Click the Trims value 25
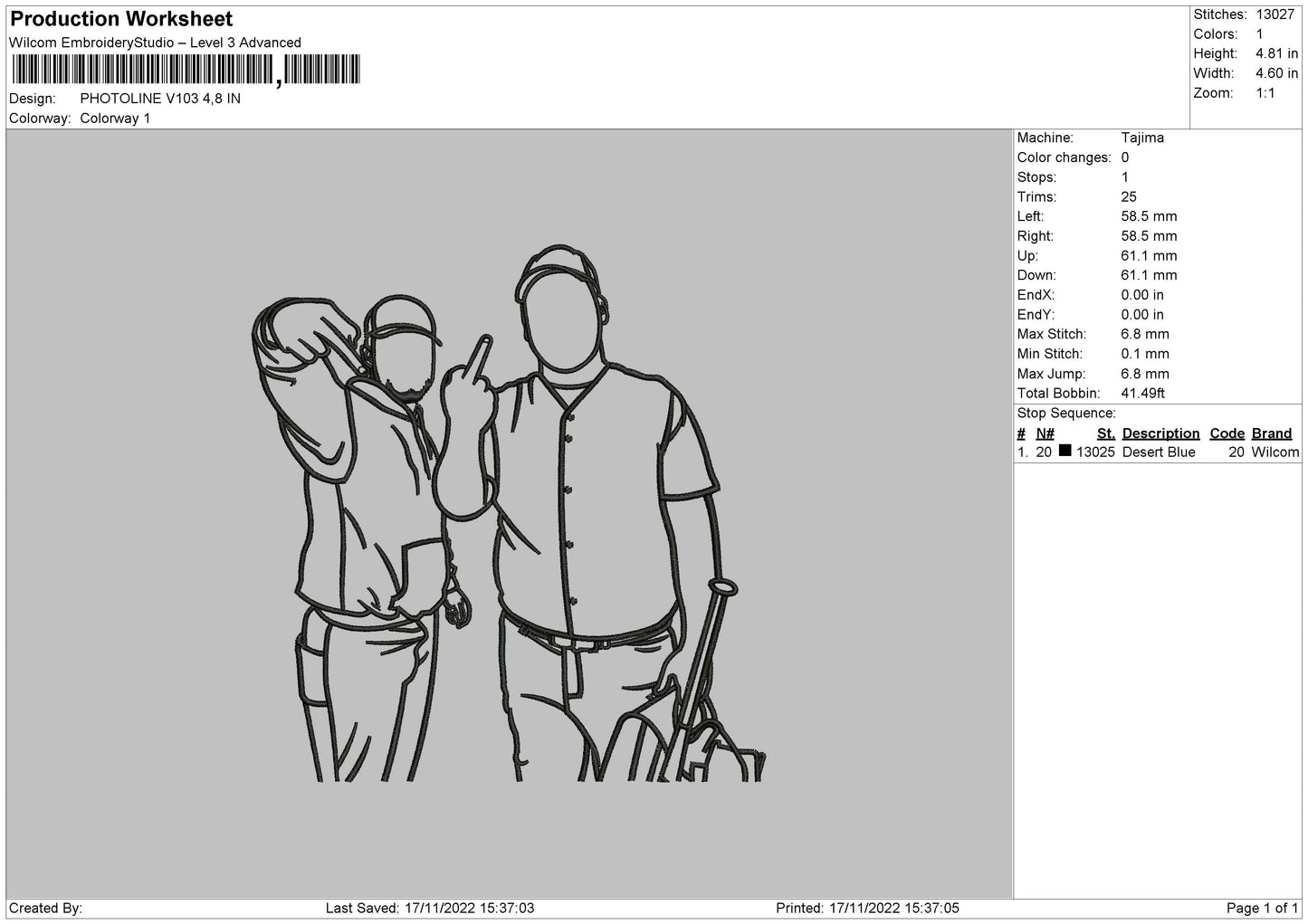This screenshot has width=1308, height=924. point(1129,197)
